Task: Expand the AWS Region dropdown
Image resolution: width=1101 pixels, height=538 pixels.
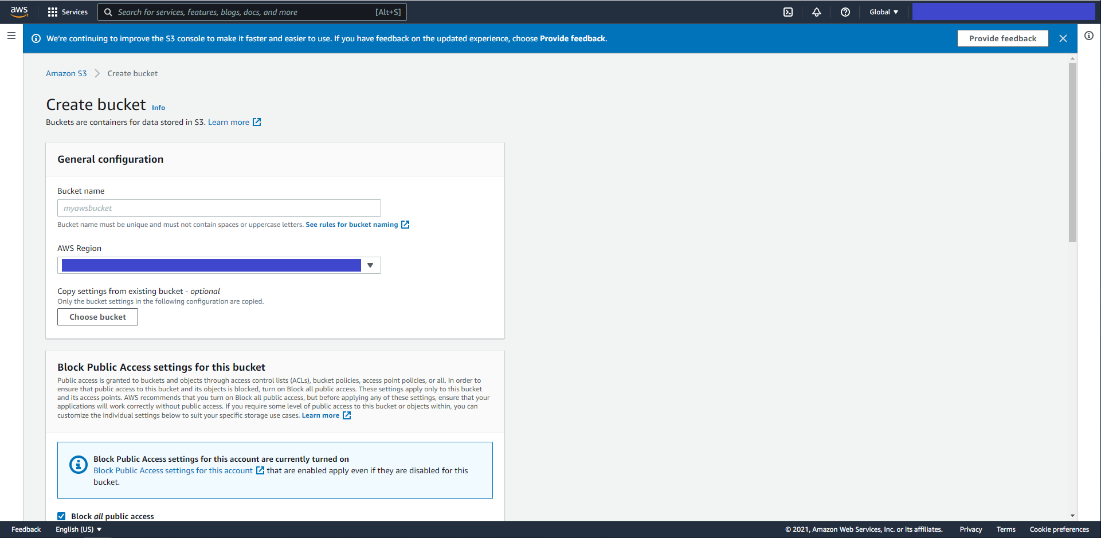Action: [219, 265]
